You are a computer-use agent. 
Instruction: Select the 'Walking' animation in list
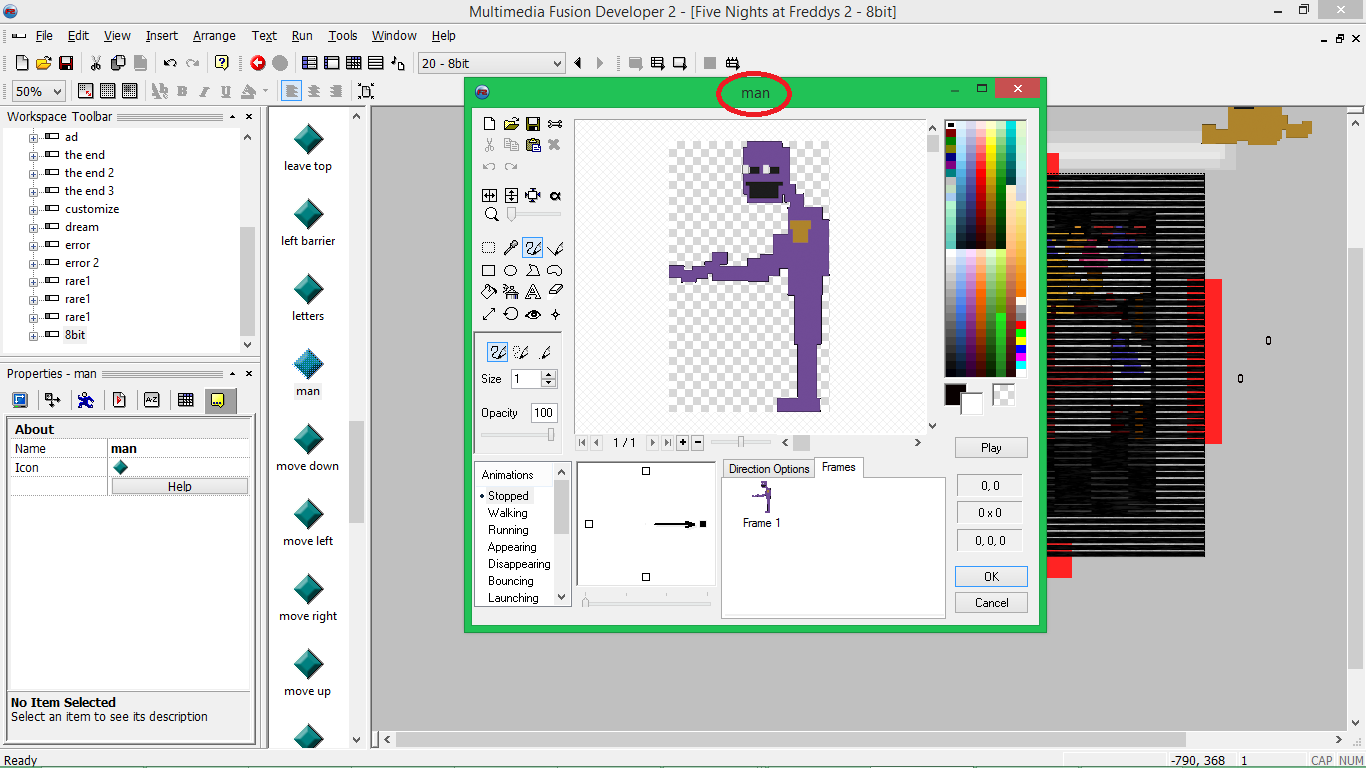tap(508, 513)
